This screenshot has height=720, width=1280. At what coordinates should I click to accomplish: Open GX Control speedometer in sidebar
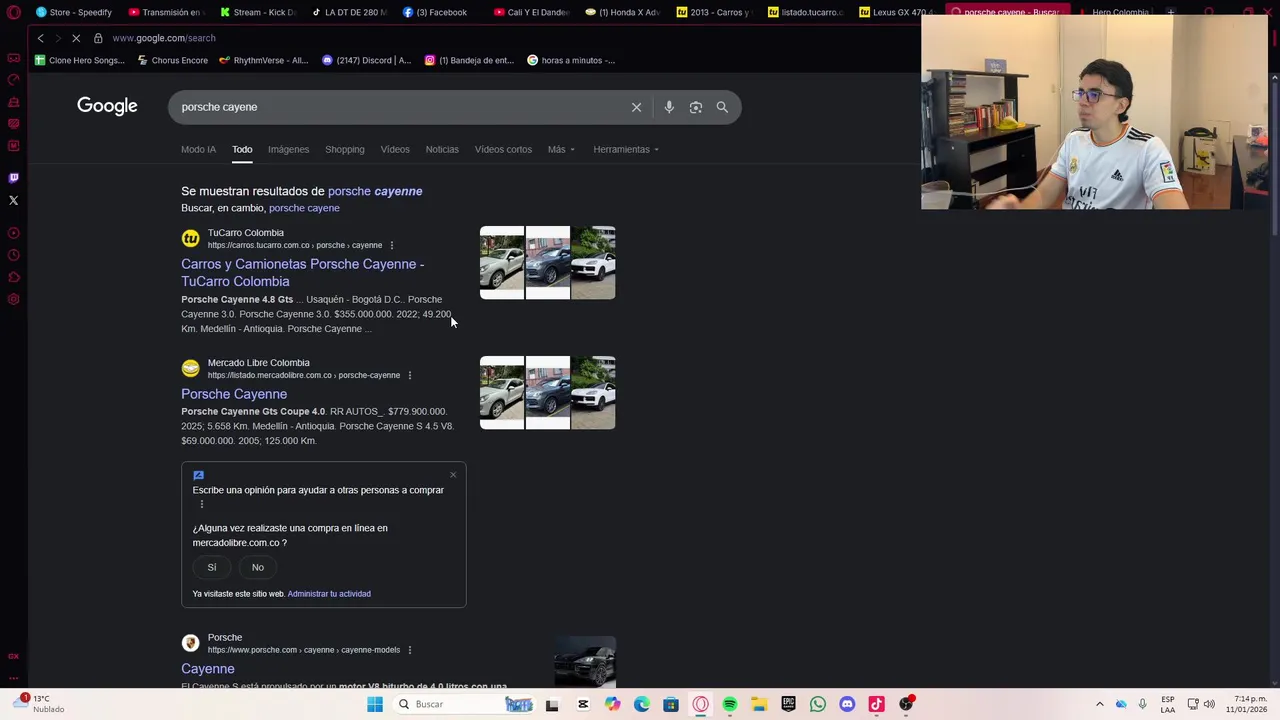coord(13,80)
